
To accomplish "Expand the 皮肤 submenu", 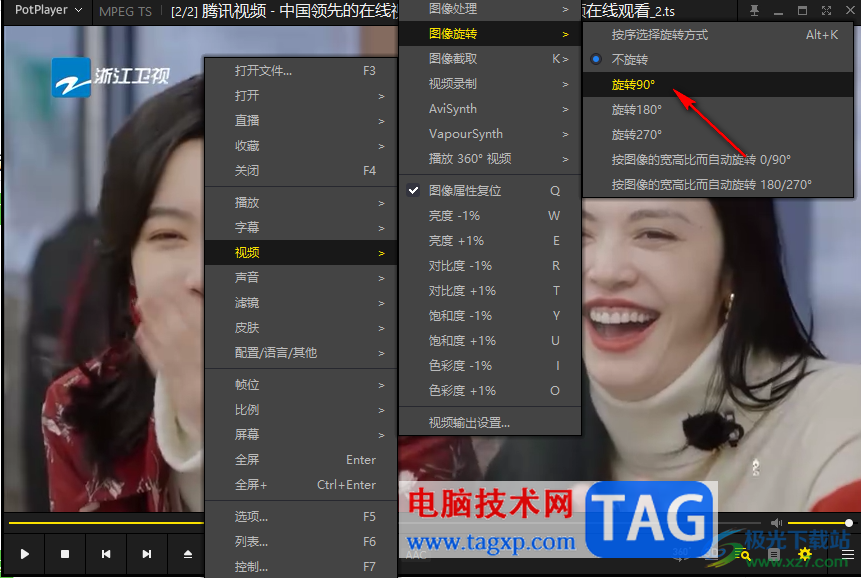I will click(x=301, y=328).
